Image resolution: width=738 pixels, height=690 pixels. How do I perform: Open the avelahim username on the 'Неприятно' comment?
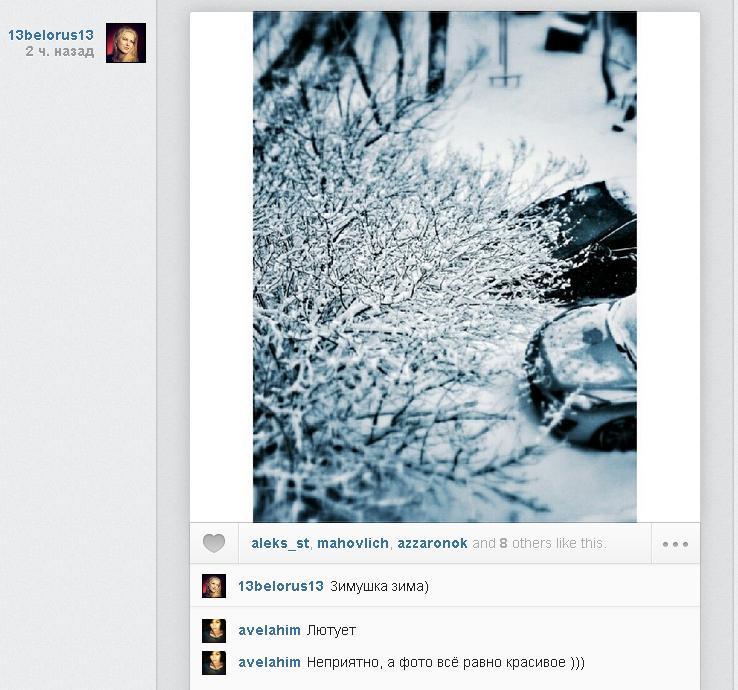[269, 662]
